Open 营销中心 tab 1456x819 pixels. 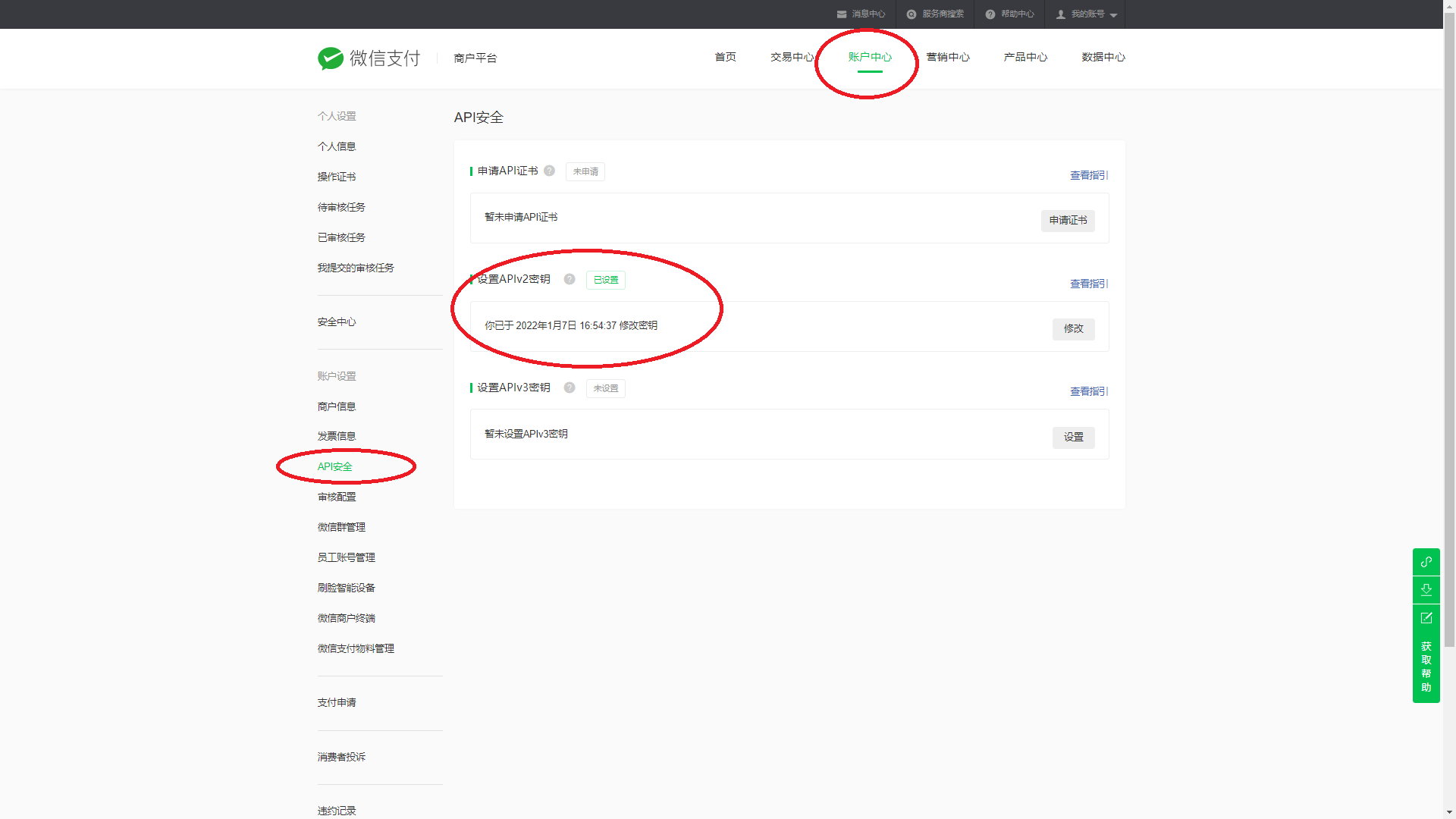(x=948, y=57)
